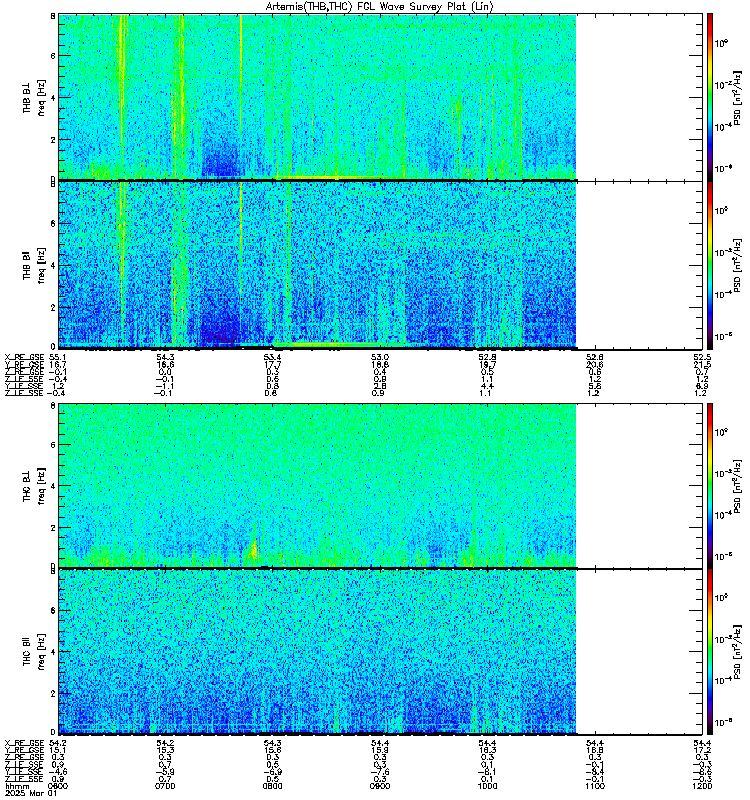The height and width of the screenshot is (800, 750).
Task: Click the 0800 time axis label
Action: coord(272,786)
